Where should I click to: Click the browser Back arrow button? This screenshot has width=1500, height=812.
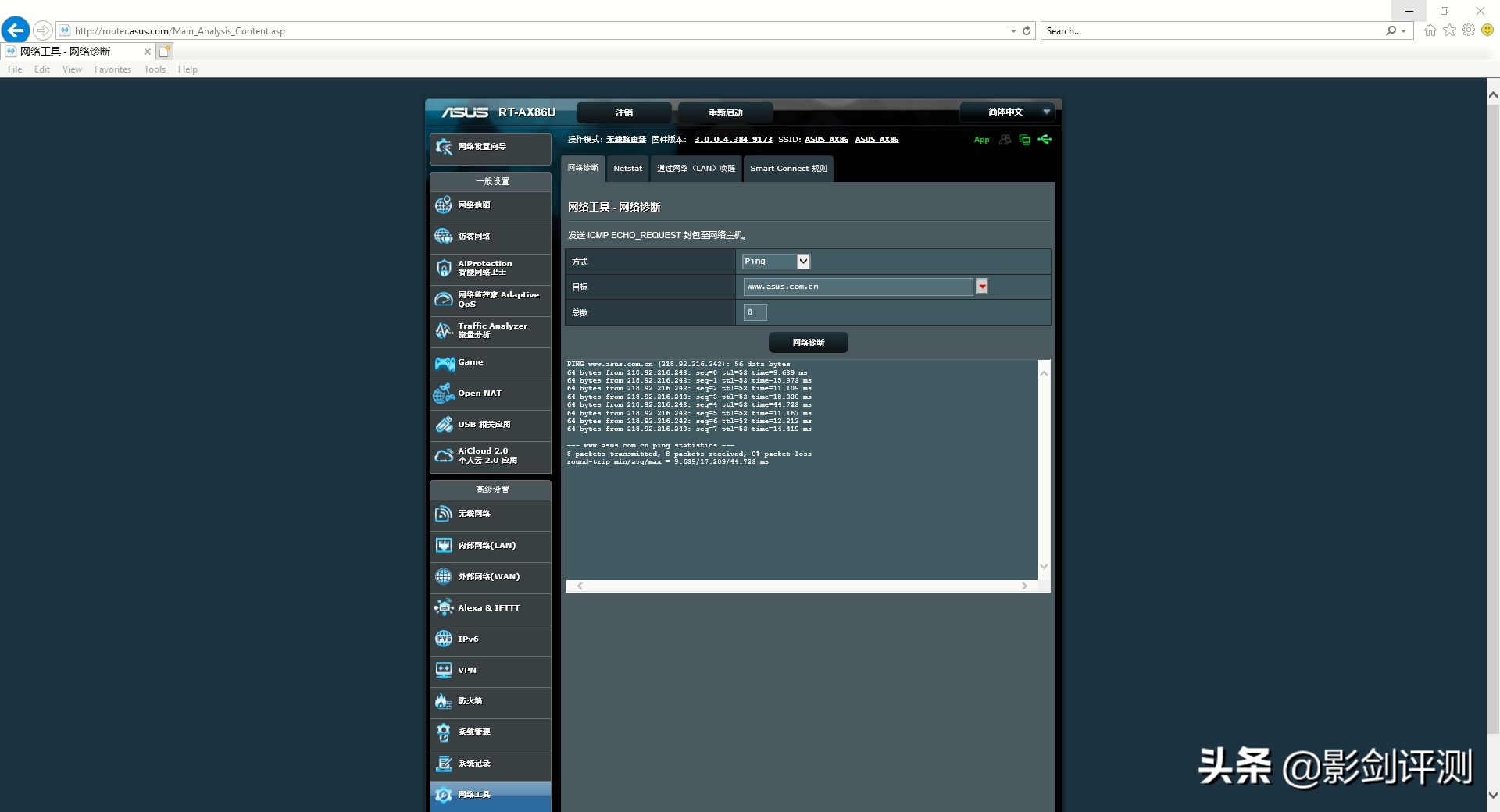[16, 30]
